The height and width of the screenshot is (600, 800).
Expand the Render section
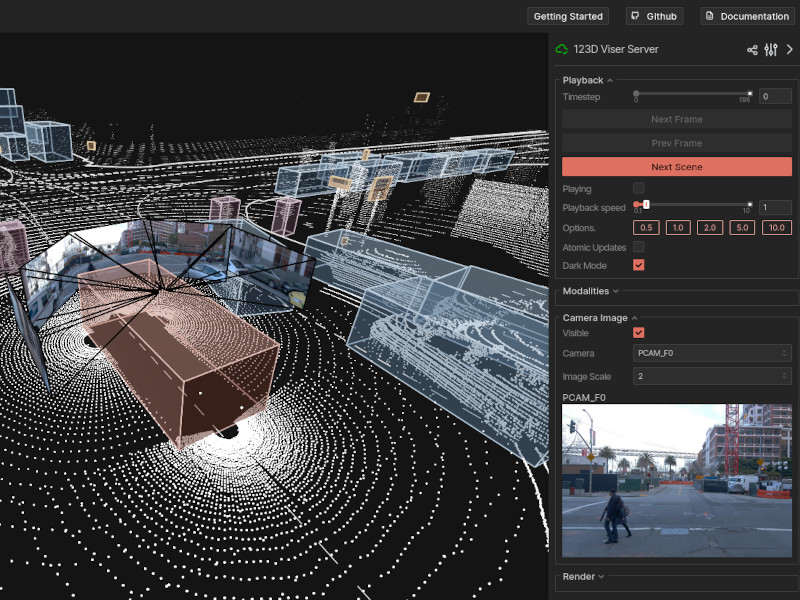[x=583, y=577]
